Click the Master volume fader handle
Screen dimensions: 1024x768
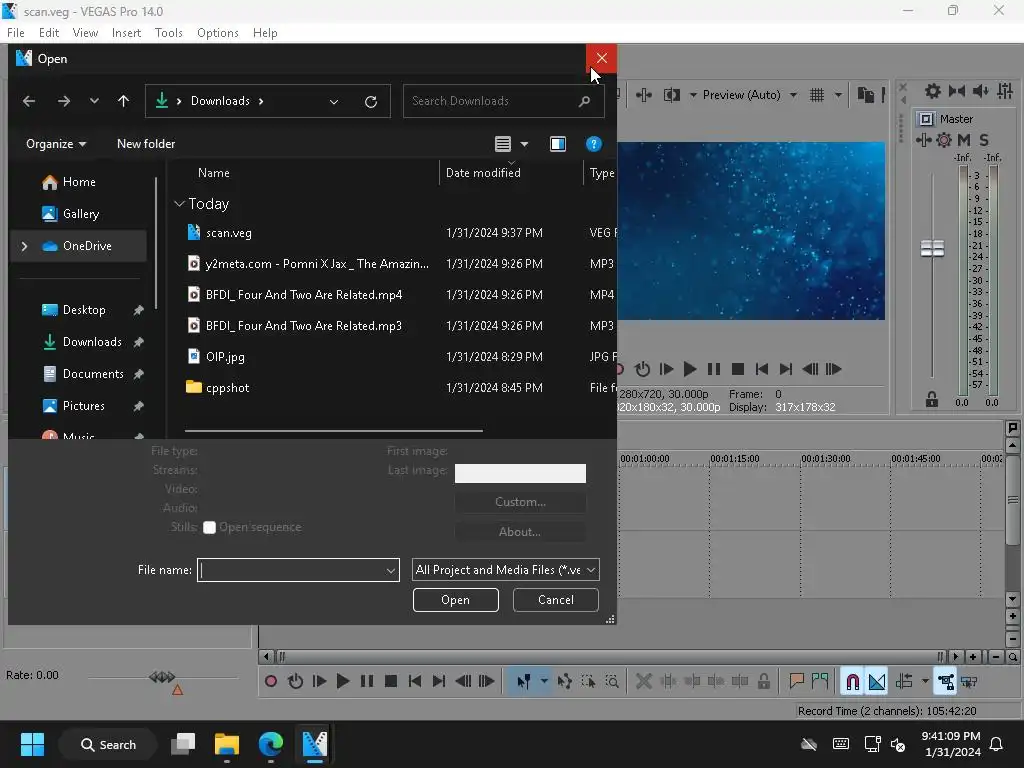933,248
